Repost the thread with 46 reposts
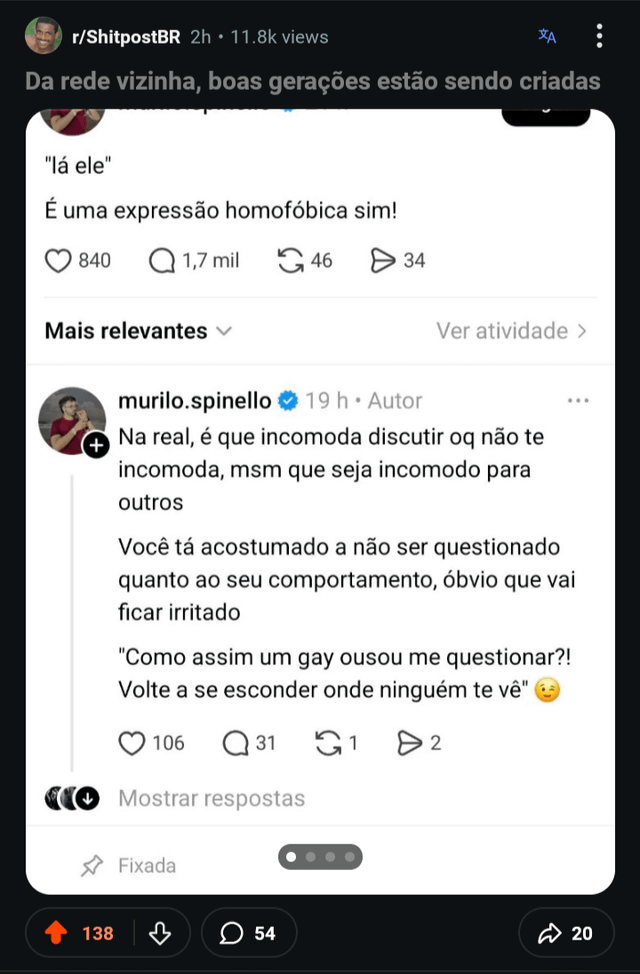This screenshot has width=640, height=974. (x=290, y=261)
